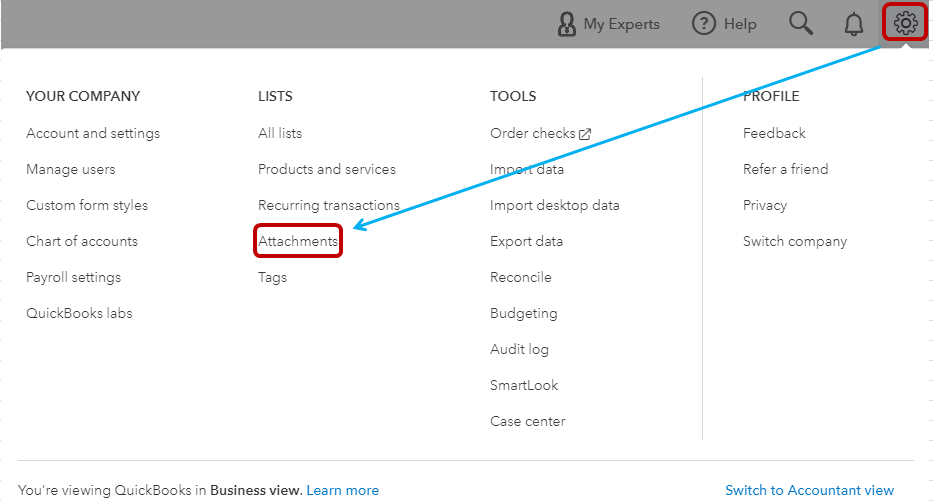Open Case center
Viewport: 933px width, 503px height.
point(528,421)
